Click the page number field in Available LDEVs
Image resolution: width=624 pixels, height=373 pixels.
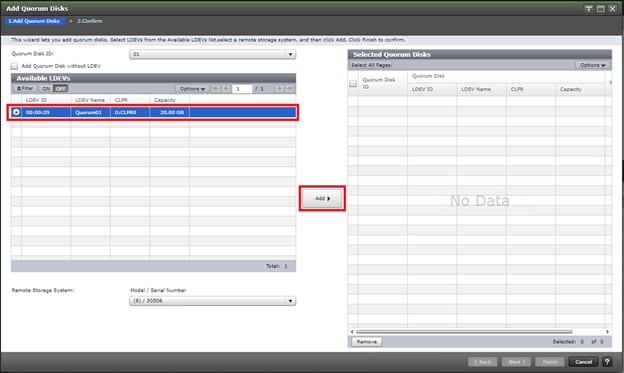tap(242, 88)
